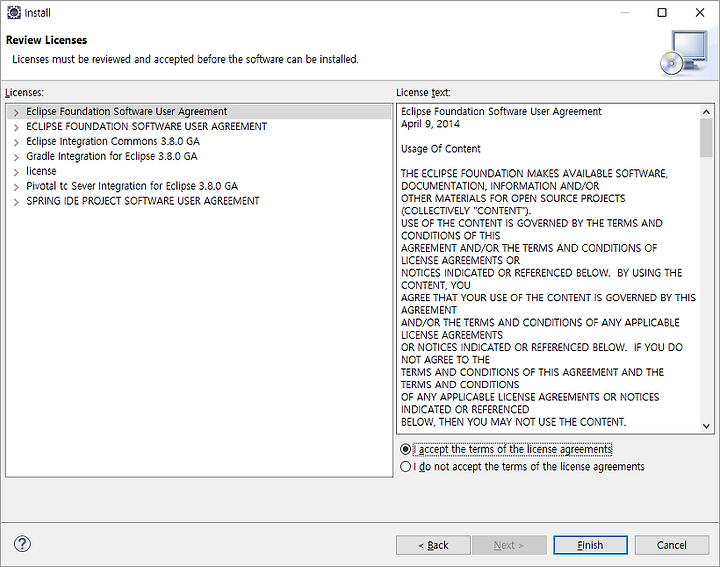This screenshot has height=567, width=720.
Task: Click license text scrollbar up arrow
Action: tap(706, 112)
